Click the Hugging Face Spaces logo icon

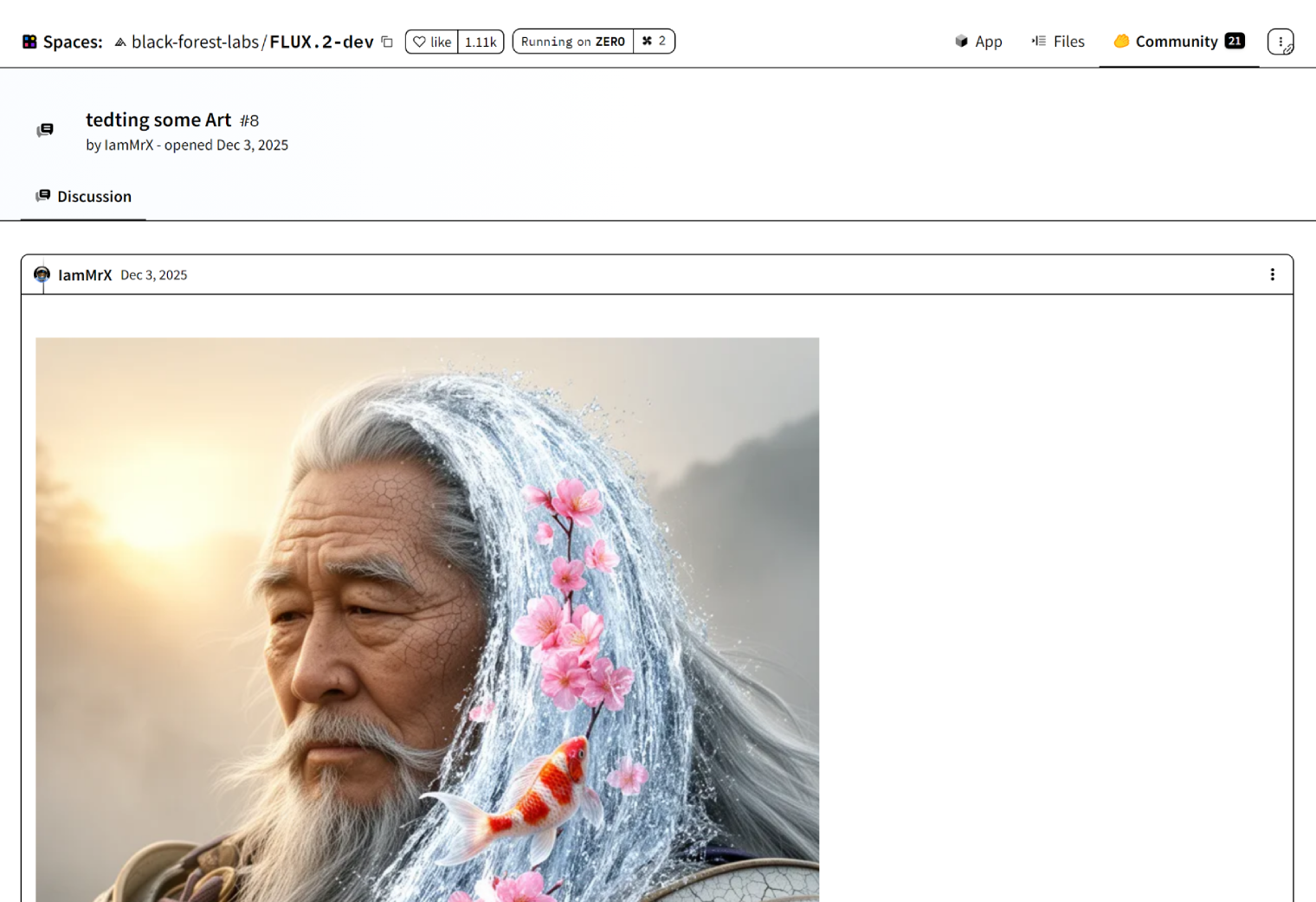coord(29,42)
